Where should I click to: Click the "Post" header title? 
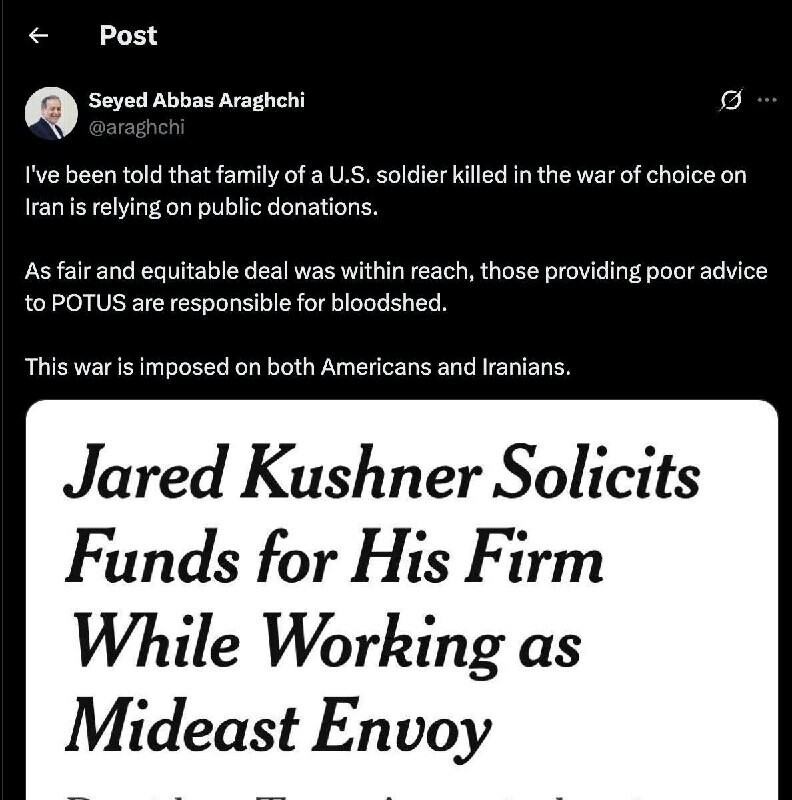point(128,36)
